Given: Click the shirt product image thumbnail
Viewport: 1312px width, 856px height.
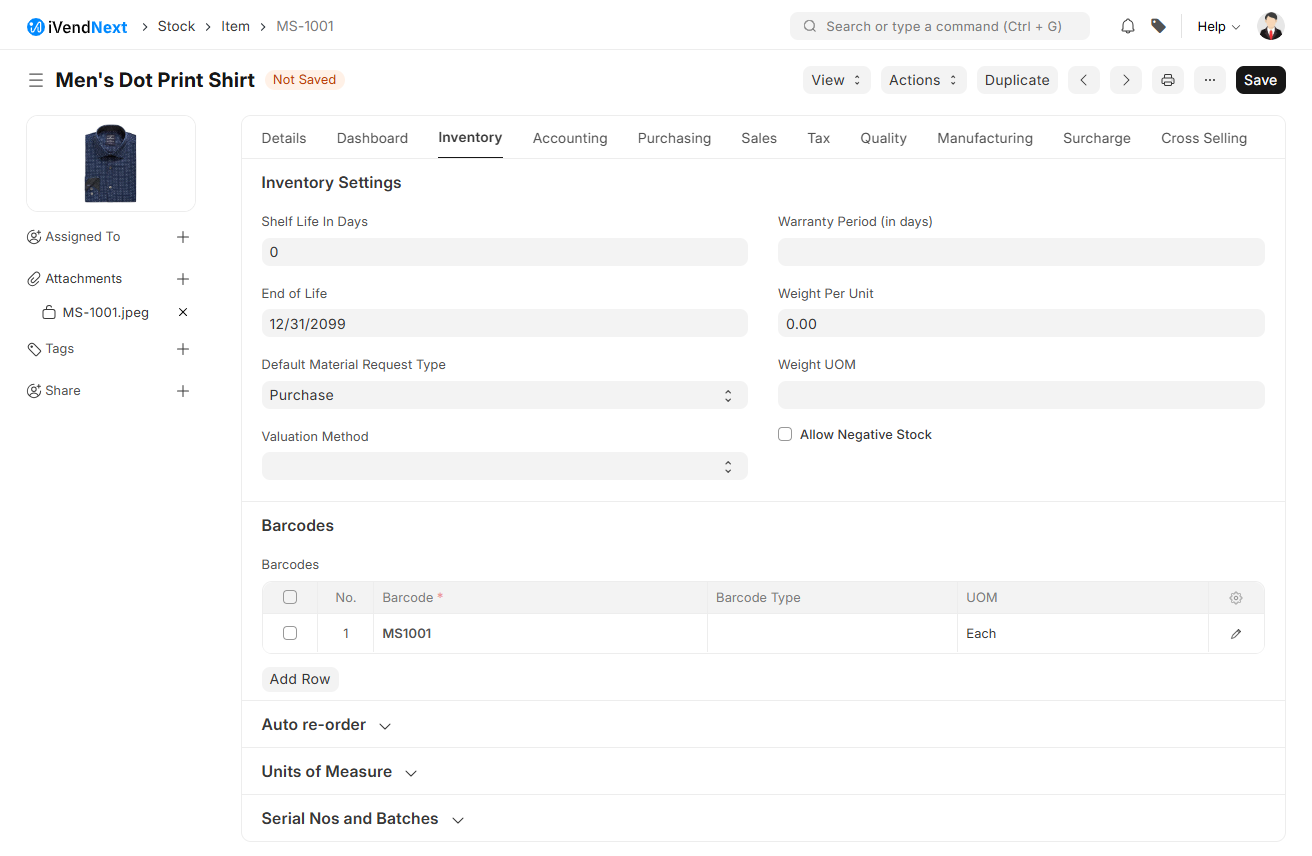Looking at the screenshot, I should [111, 163].
